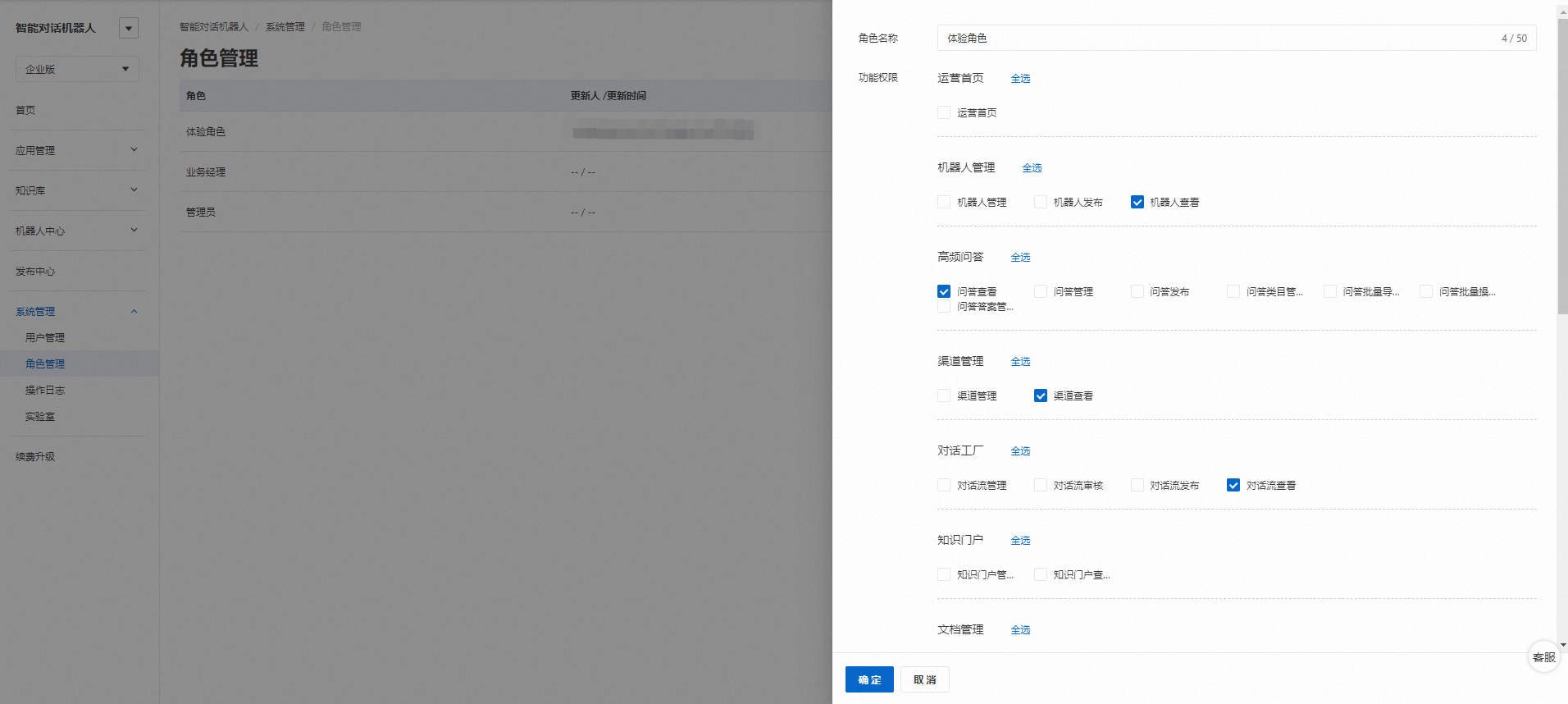This screenshot has width=1568, height=704.
Task: Check the 对话流管理 checkbox
Action: pos(944,485)
